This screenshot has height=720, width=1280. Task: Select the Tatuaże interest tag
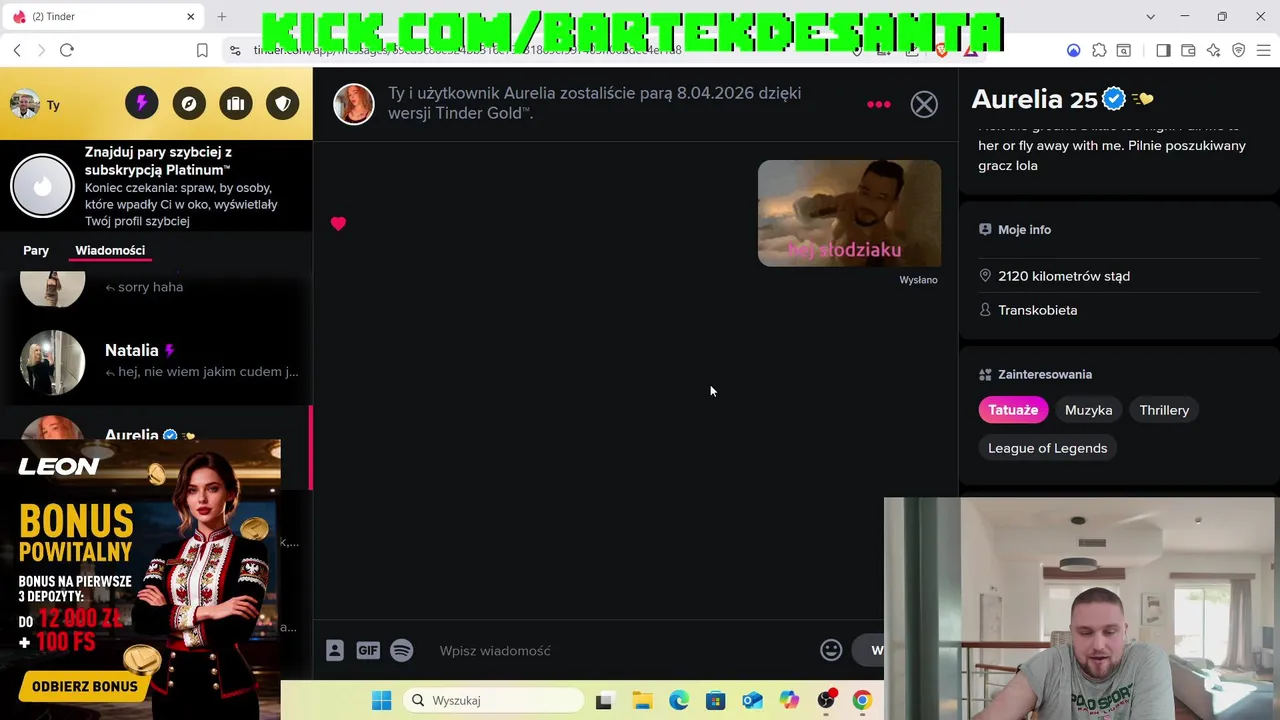[1013, 410]
